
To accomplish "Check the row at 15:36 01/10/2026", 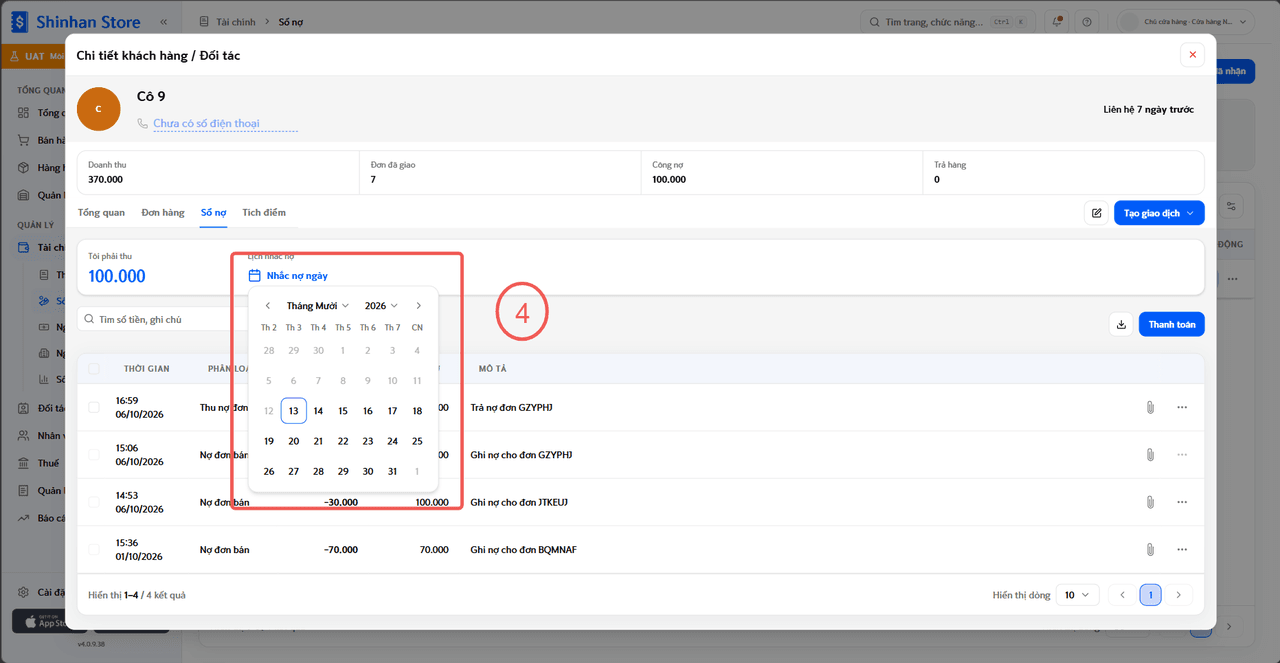I will [x=94, y=550].
